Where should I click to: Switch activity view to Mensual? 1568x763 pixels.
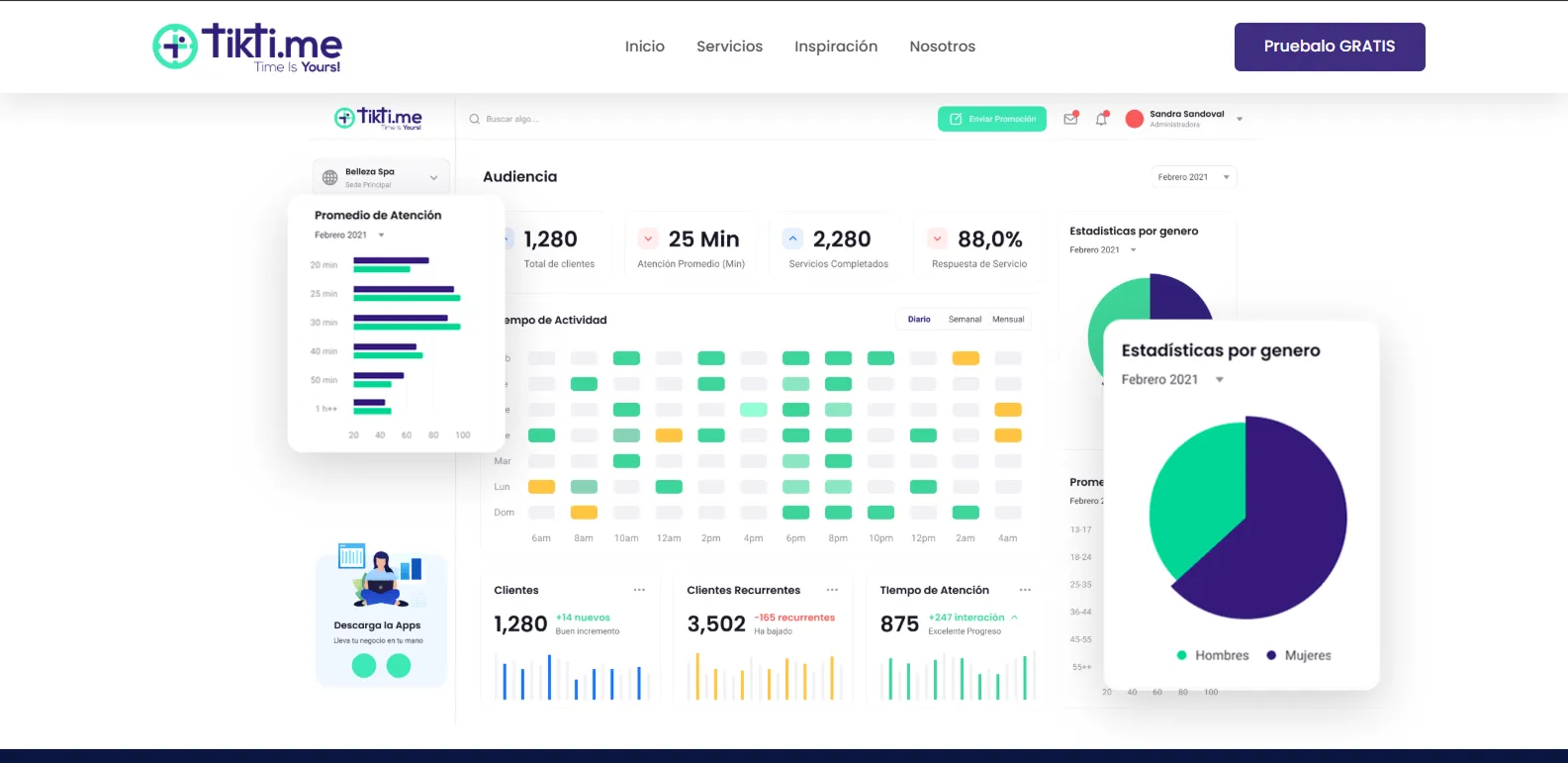(1008, 320)
